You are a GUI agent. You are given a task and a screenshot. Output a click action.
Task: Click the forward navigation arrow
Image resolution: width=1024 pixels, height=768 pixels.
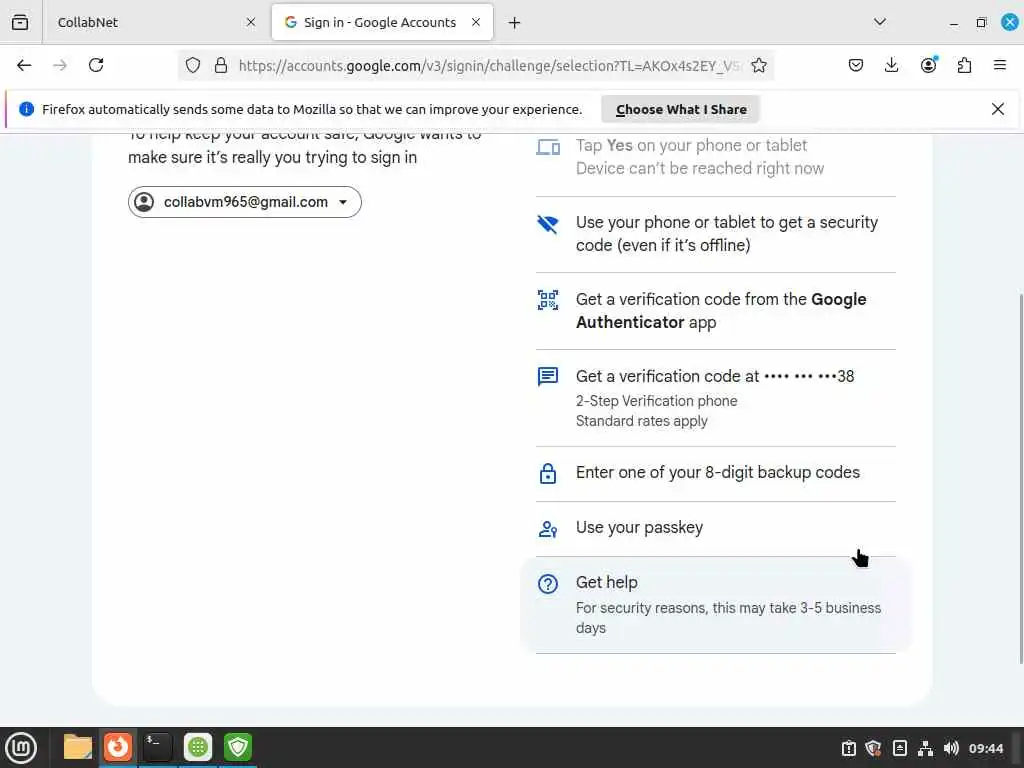coord(60,65)
